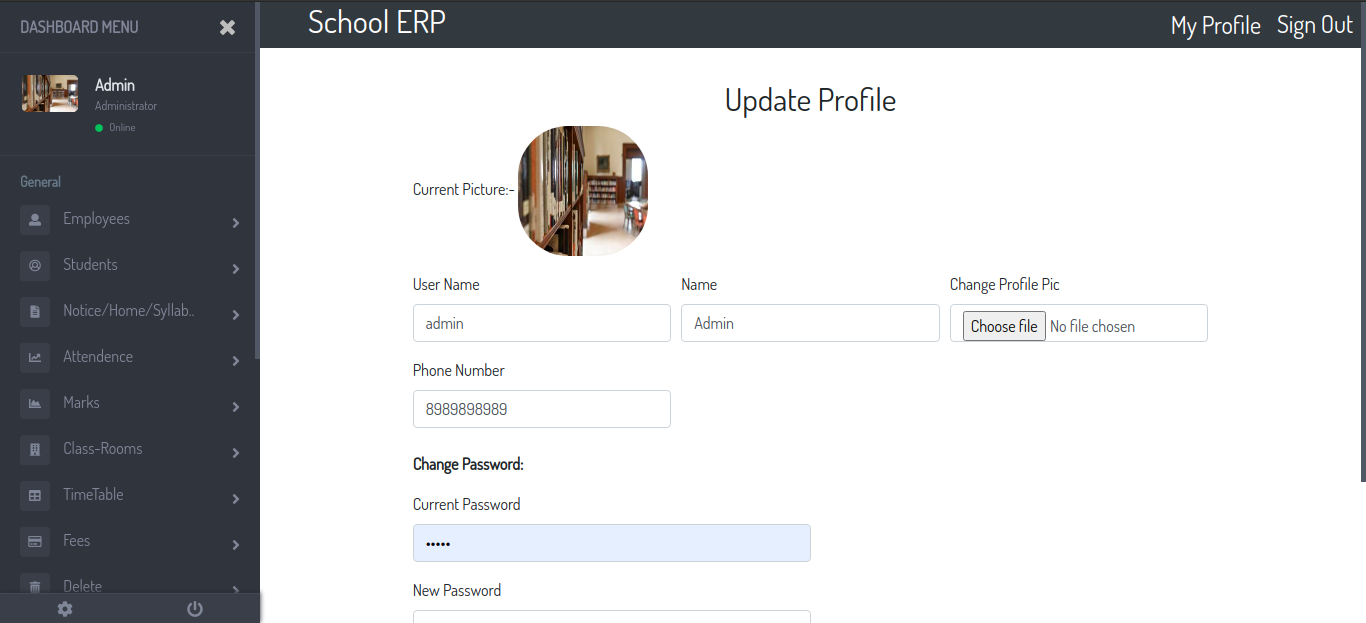Click the New Password field
This screenshot has width=1366, height=623.
coord(612,616)
